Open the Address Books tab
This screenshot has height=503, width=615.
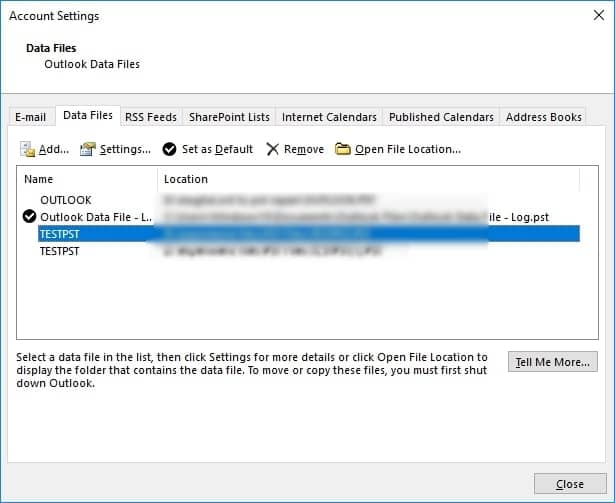[x=544, y=117]
